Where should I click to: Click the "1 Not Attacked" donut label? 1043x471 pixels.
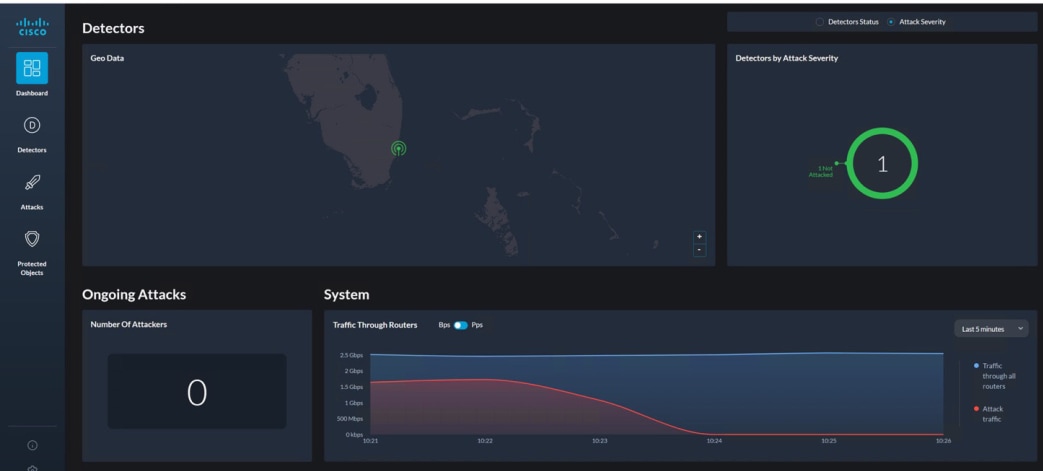[821, 172]
